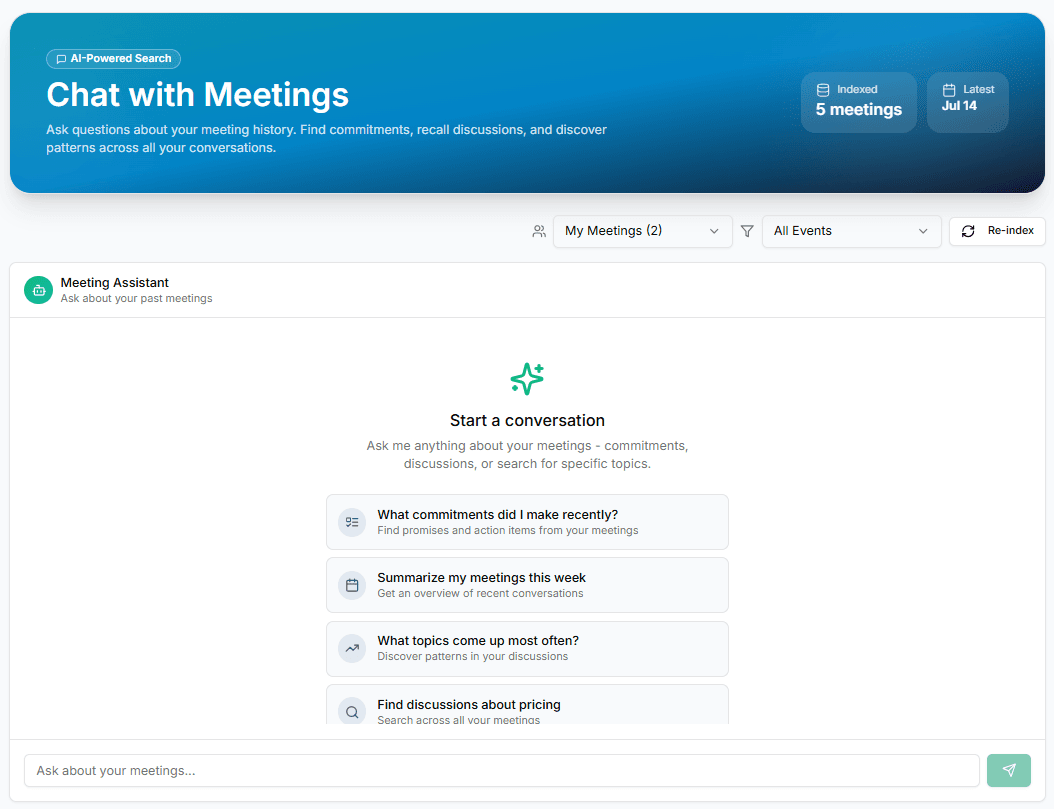Choose 'What commitments did I make recently?' suggestion
The image size is (1054, 809).
(x=527, y=522)
